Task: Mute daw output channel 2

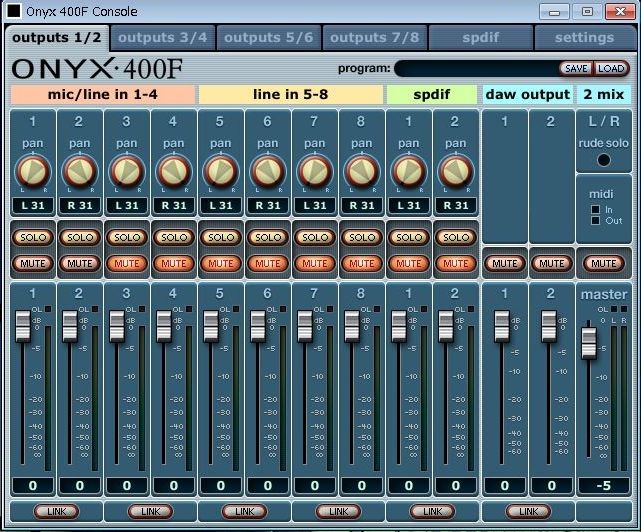Action: [x=551, y=263]
